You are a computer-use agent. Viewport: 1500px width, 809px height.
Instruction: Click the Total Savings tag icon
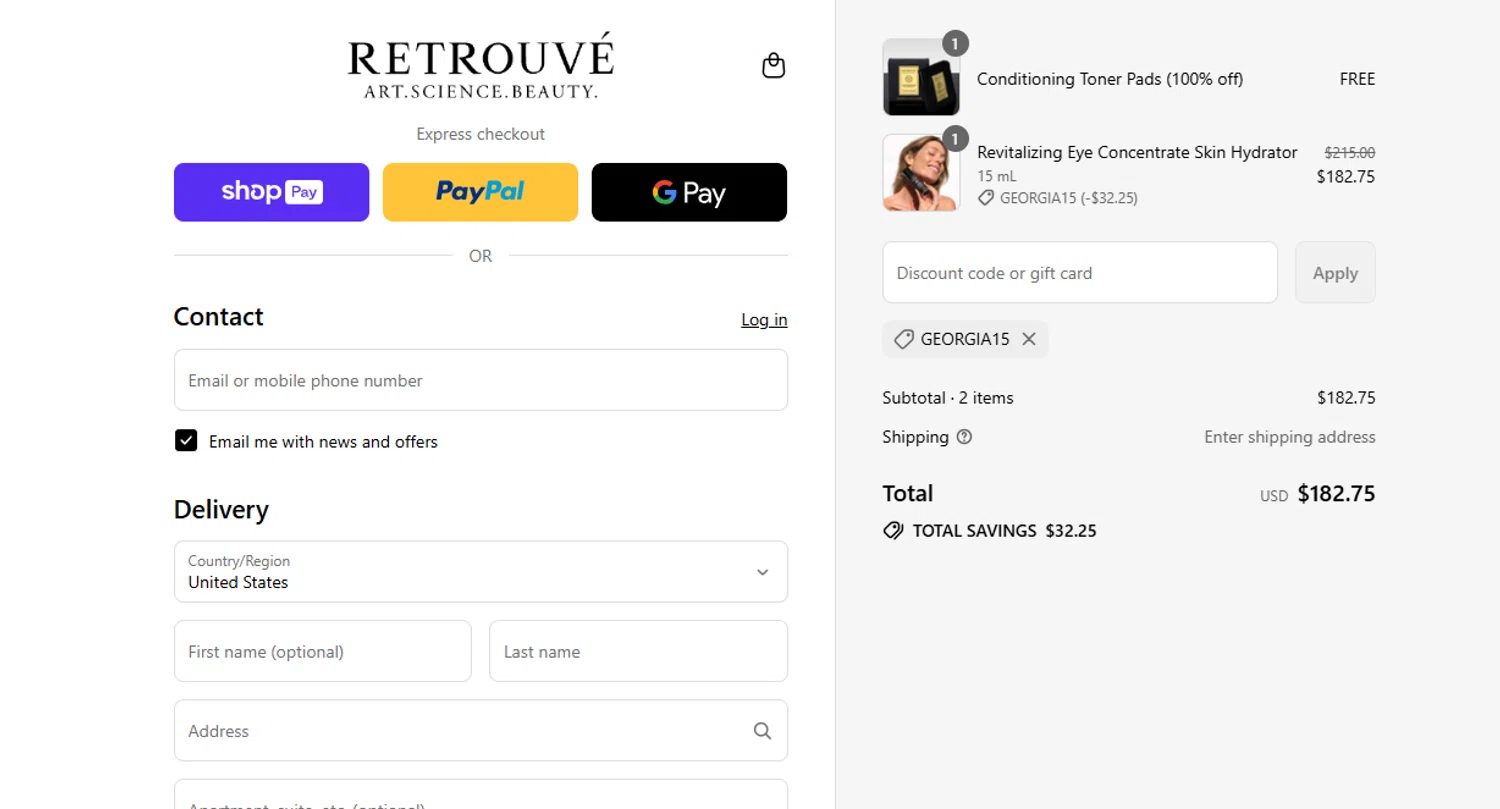(893, 531)
